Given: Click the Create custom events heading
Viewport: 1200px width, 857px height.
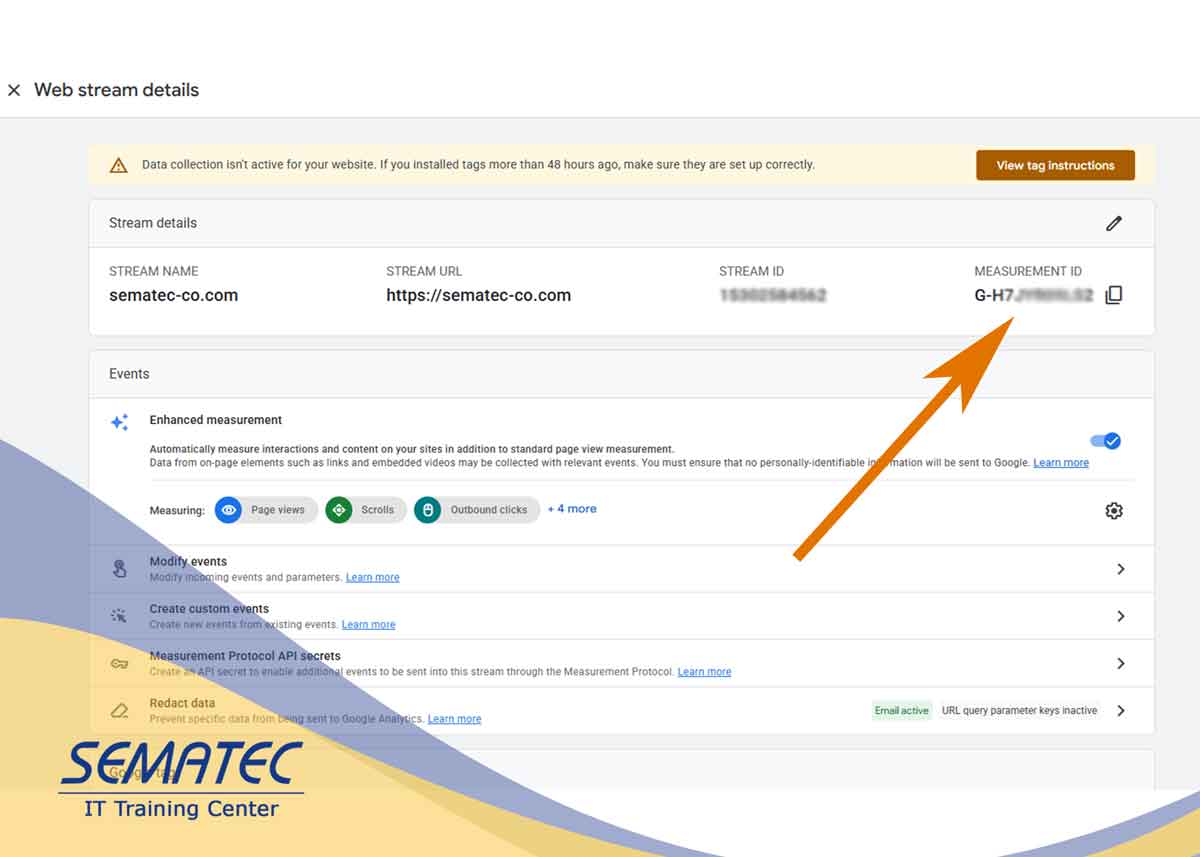Looking at the screenshot, I should click(x=209, y=609).
